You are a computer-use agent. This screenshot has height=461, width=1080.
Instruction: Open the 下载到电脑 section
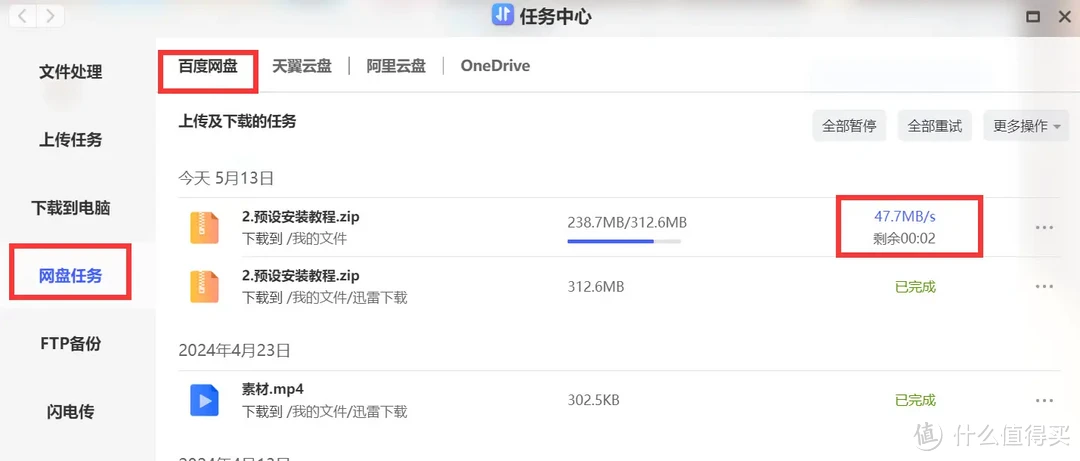(70, 208)
